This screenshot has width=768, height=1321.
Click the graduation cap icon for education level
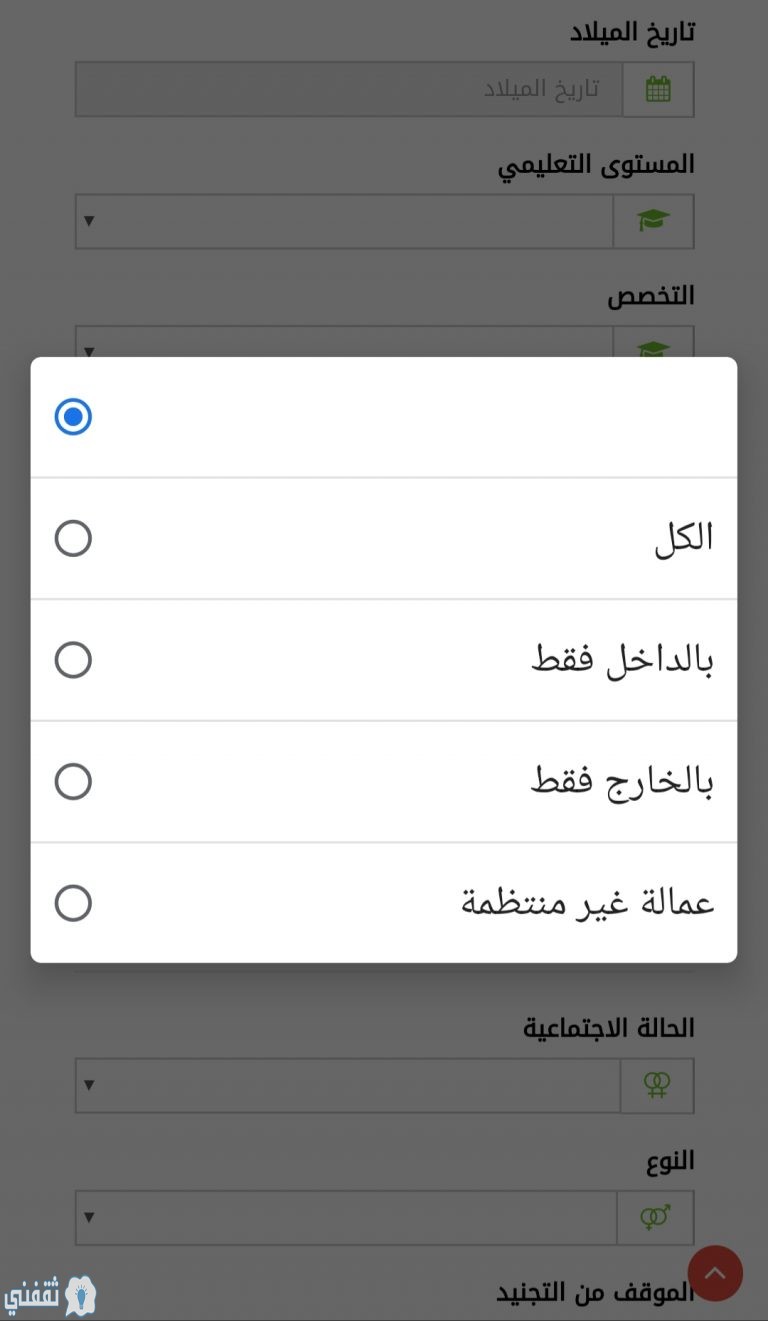pos(654,221)
